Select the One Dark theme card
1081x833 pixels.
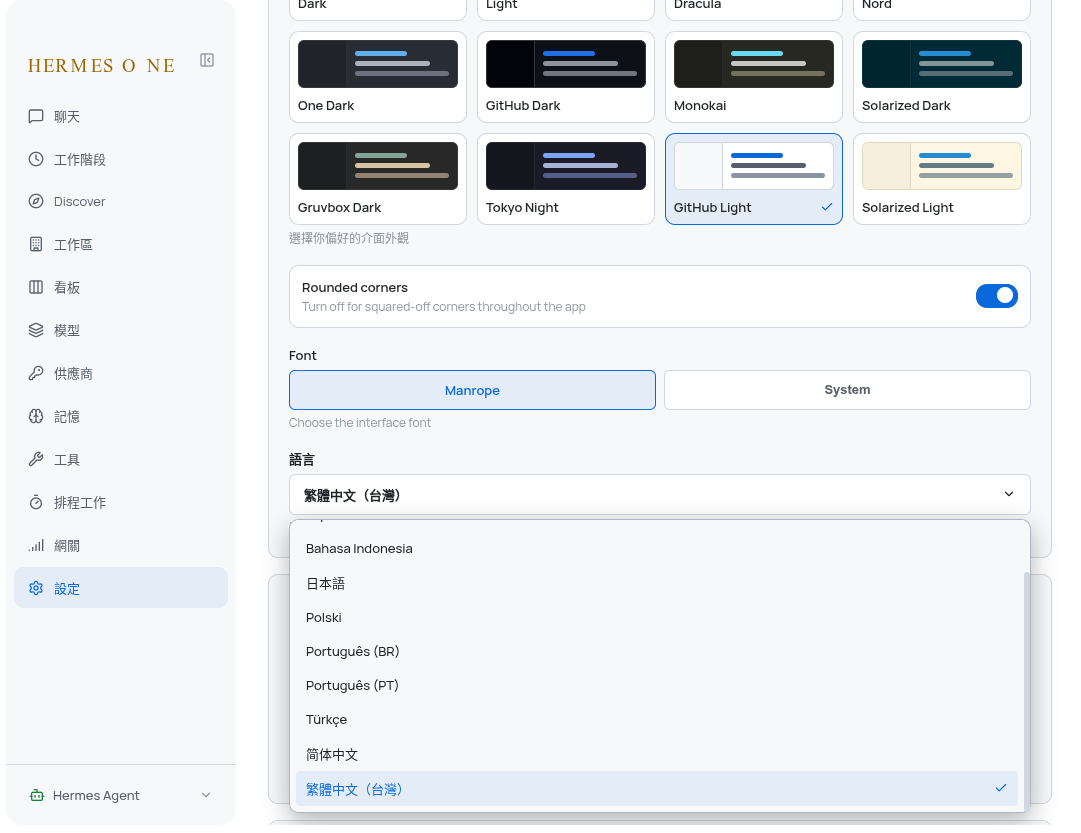click(378, 77)
